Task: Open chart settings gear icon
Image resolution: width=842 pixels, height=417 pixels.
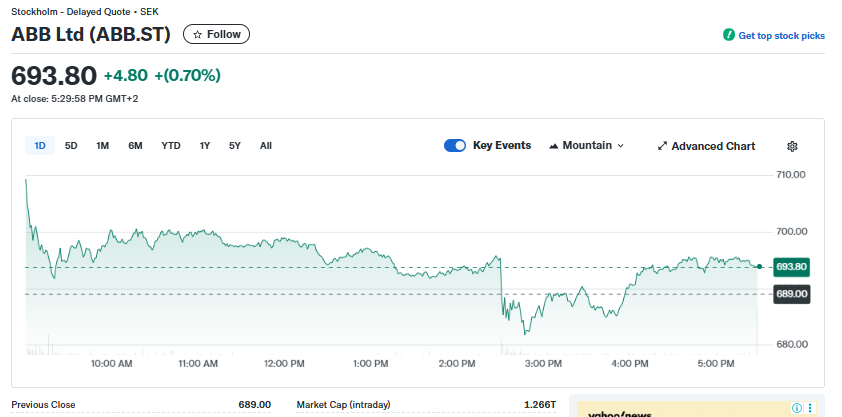Action: pyautogui.click(x=792, y=146)
